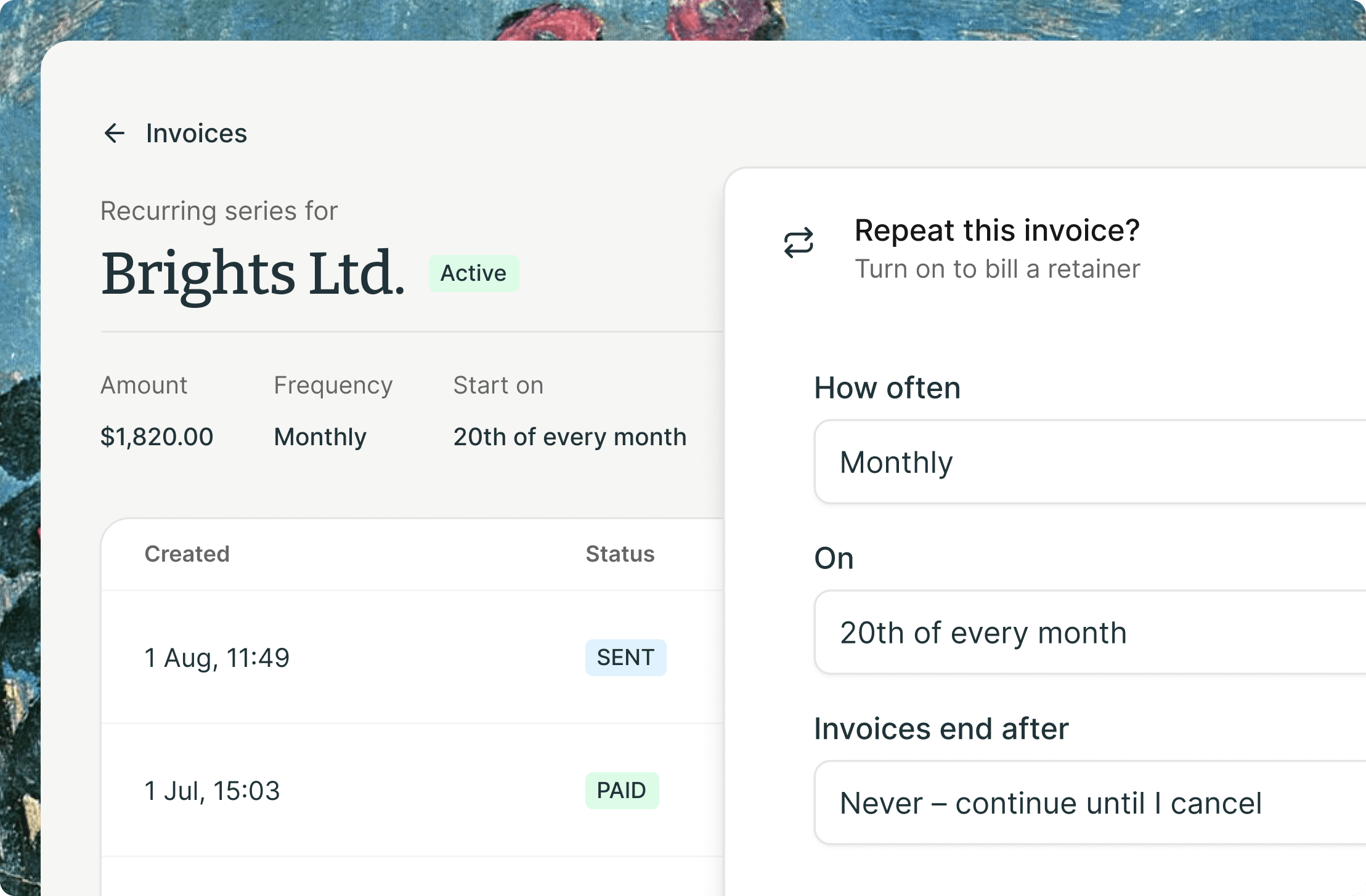Select the SENT status badge
This screenshot has height=896, width=1366.
[625, 657]
